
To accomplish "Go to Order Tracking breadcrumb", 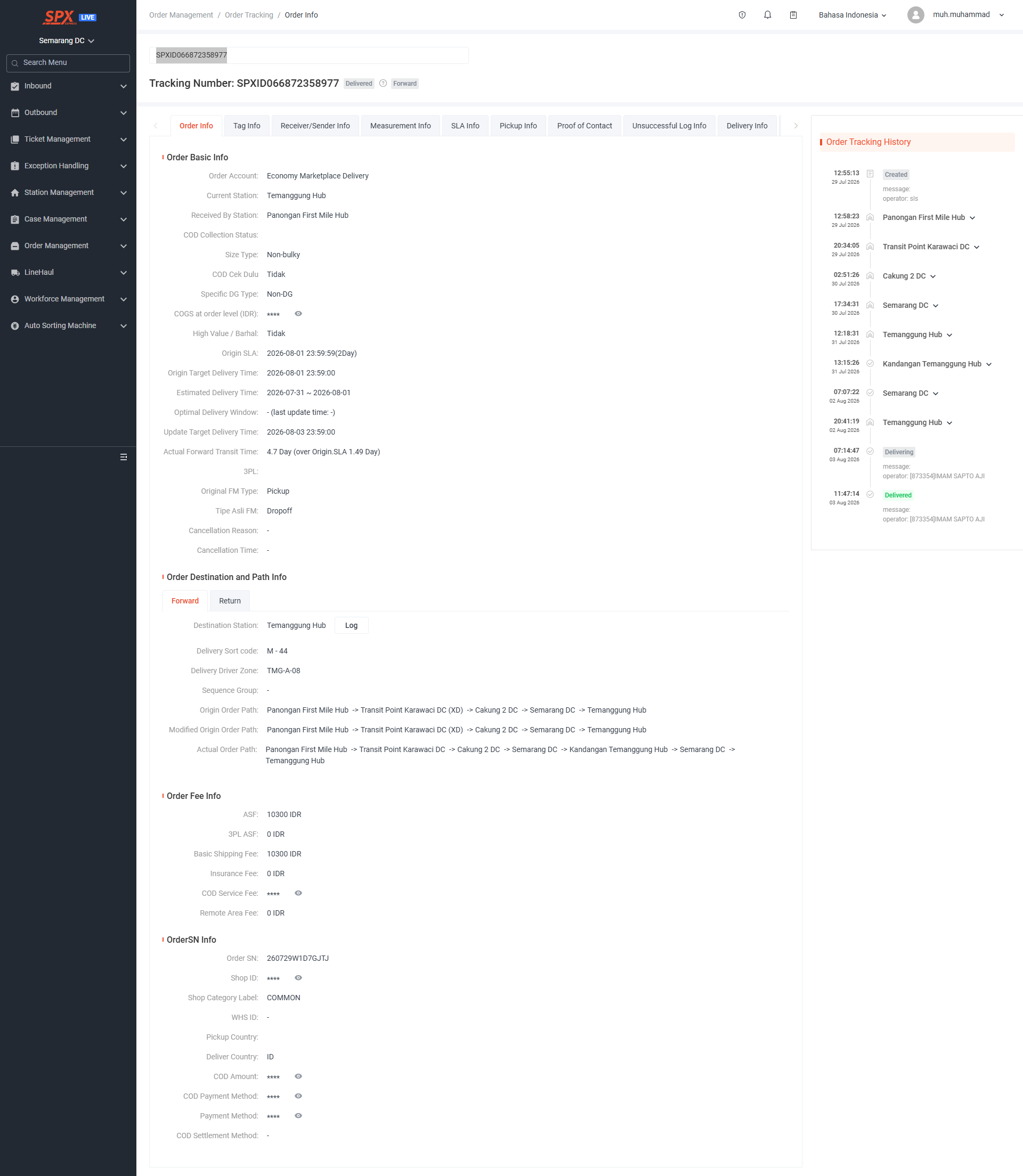I will pos(249,15).
